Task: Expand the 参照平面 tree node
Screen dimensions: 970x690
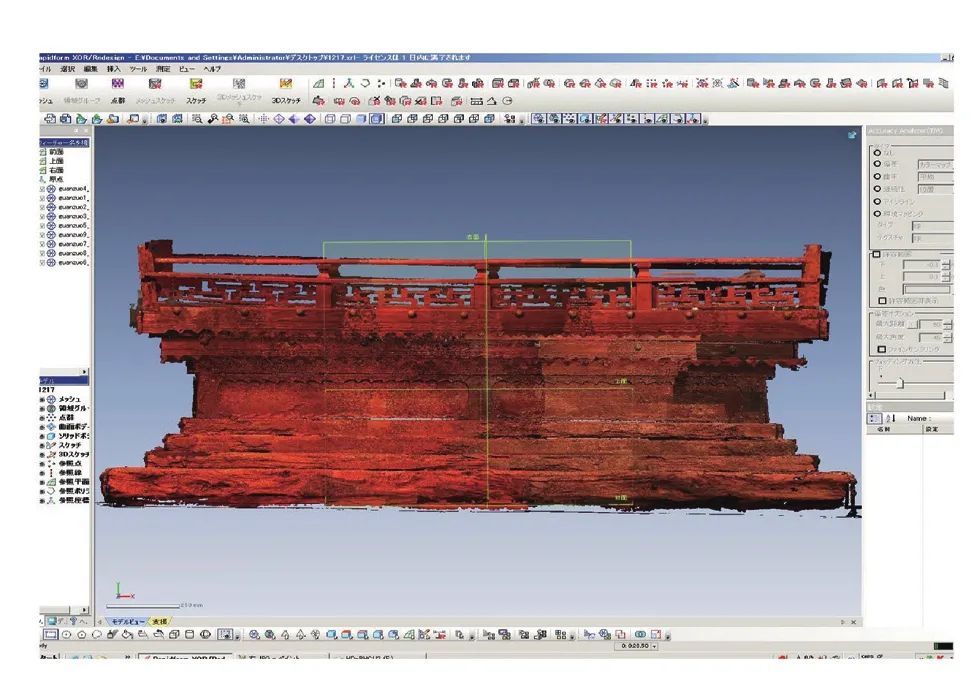Action: (x=42, y=481)
